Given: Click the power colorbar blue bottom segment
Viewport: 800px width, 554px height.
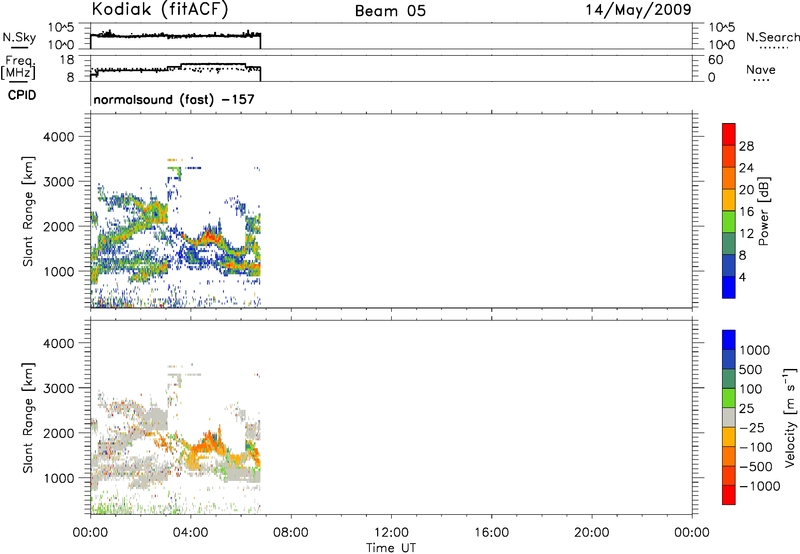Looking at the screenshot, I should (x=729, y=287).
